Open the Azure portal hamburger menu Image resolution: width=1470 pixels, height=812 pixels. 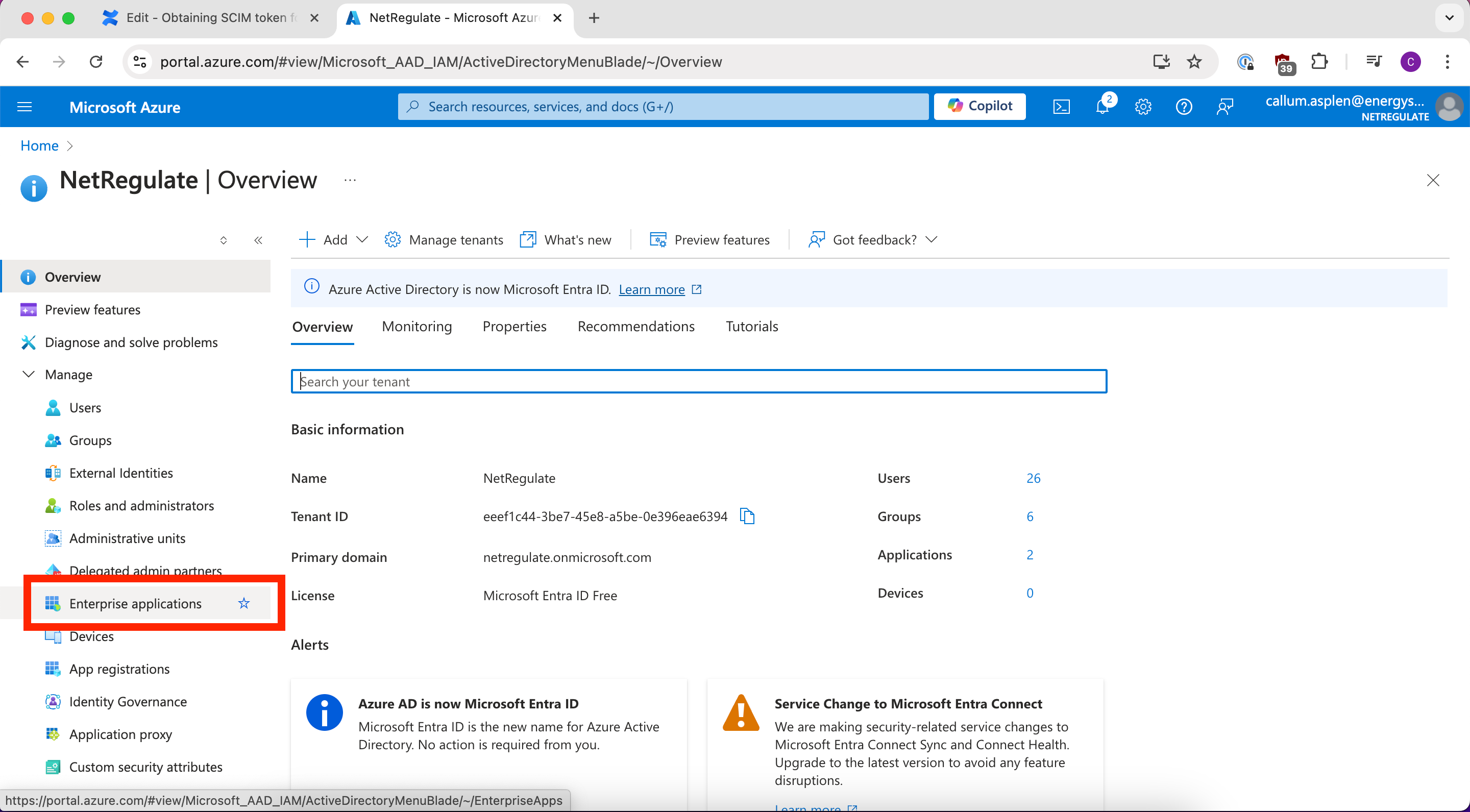pyautogui.click(x=24, y=107)
